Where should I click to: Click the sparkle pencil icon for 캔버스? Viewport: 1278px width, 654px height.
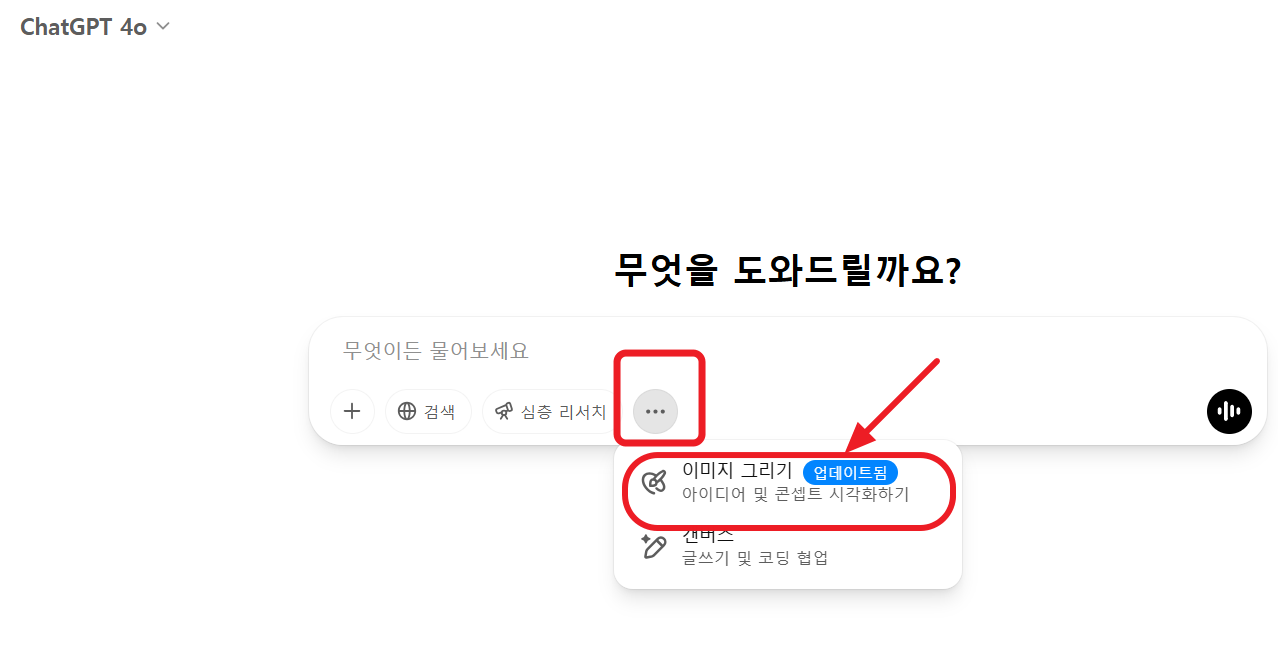point(654,546)
